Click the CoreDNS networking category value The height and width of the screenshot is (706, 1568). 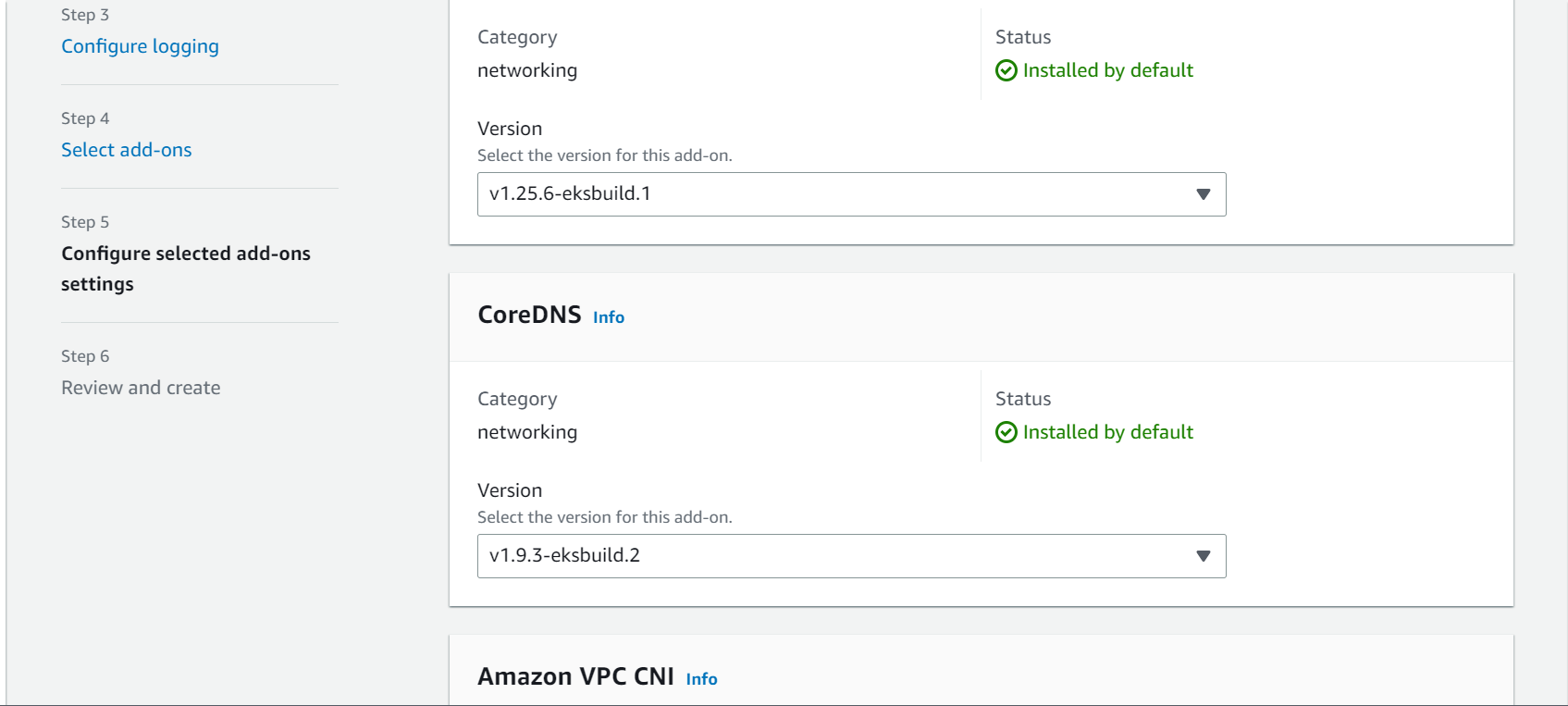(527, 432)
